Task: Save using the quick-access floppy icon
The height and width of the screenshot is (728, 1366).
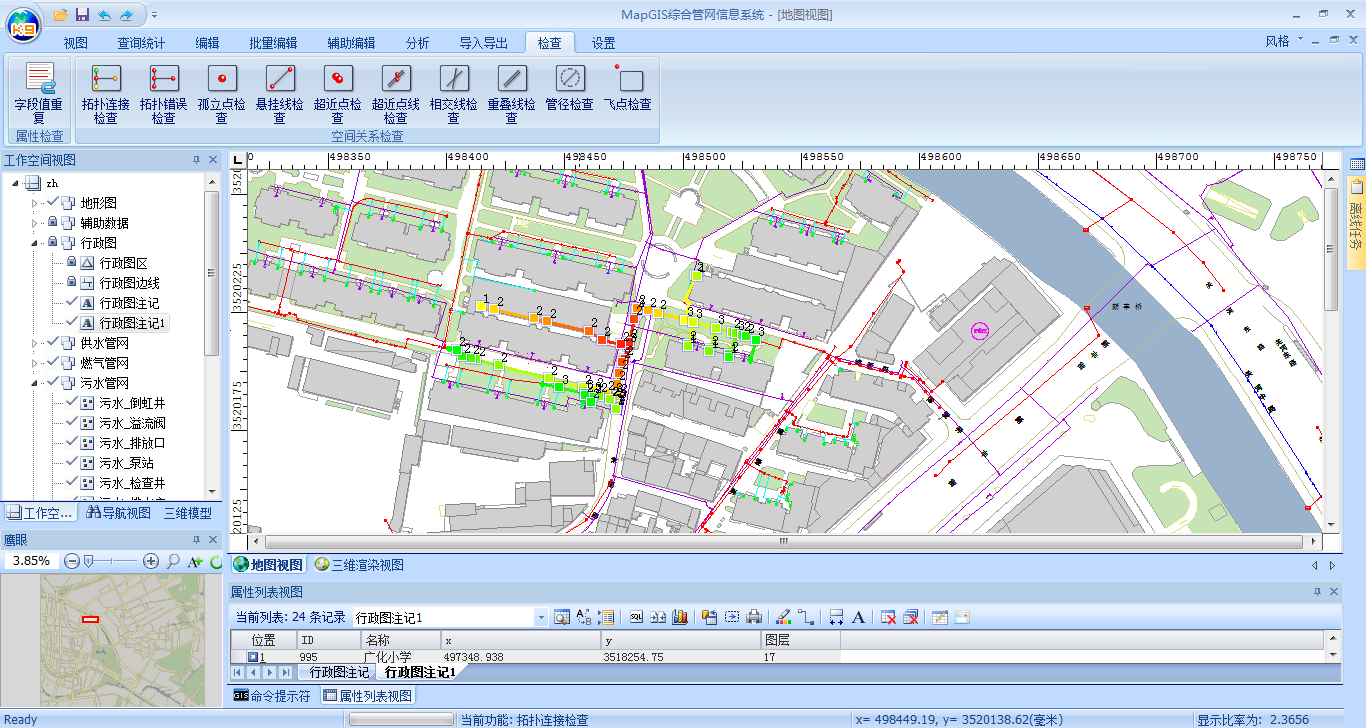Action: click(x=82, y=15)
